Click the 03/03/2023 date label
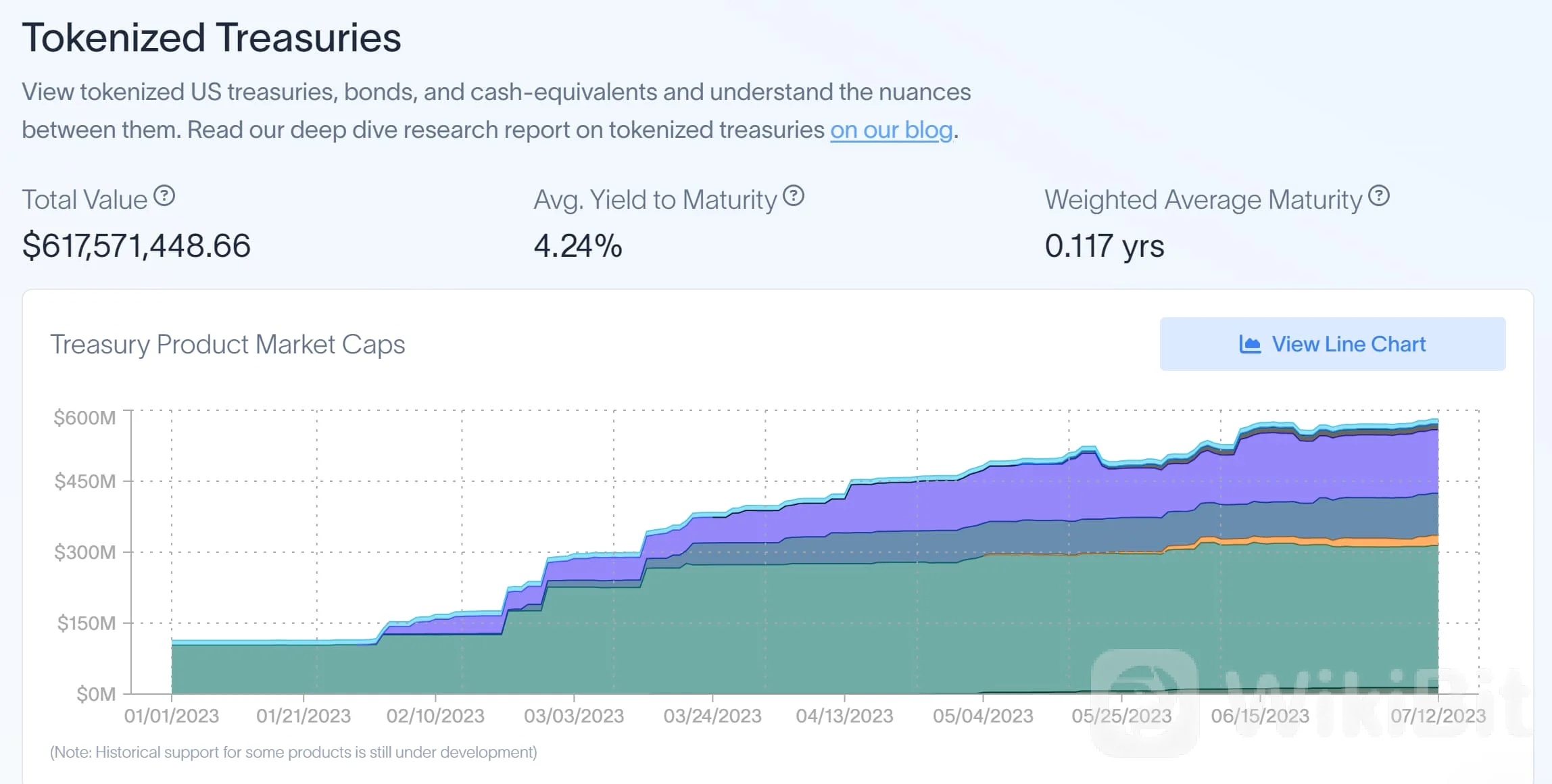The image size is (1552, 784). click(x=574, y=716)
